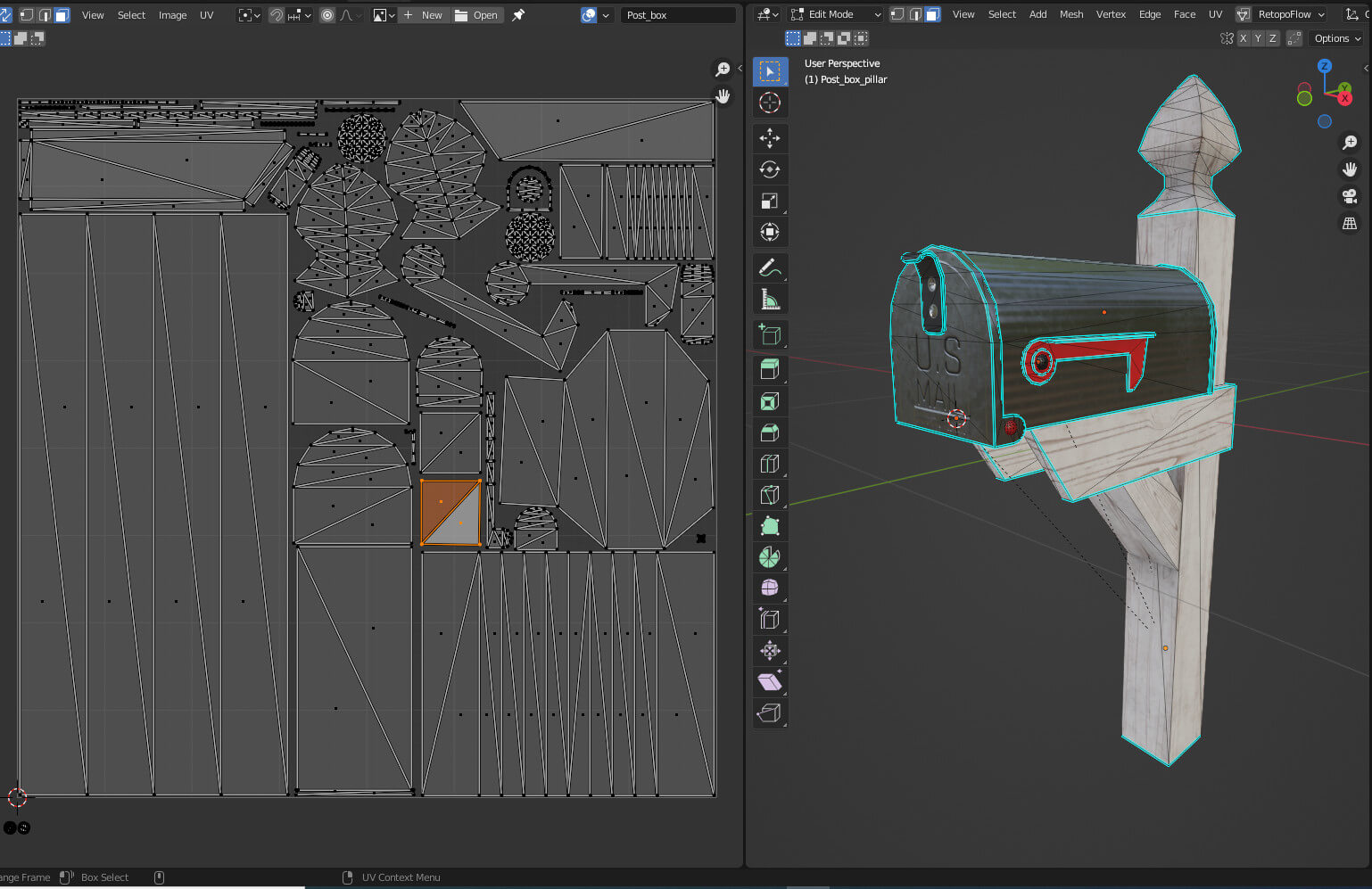Screen dimensions: 1372x889
Task: Open the Mesh menu
Action: (1071, 14)
